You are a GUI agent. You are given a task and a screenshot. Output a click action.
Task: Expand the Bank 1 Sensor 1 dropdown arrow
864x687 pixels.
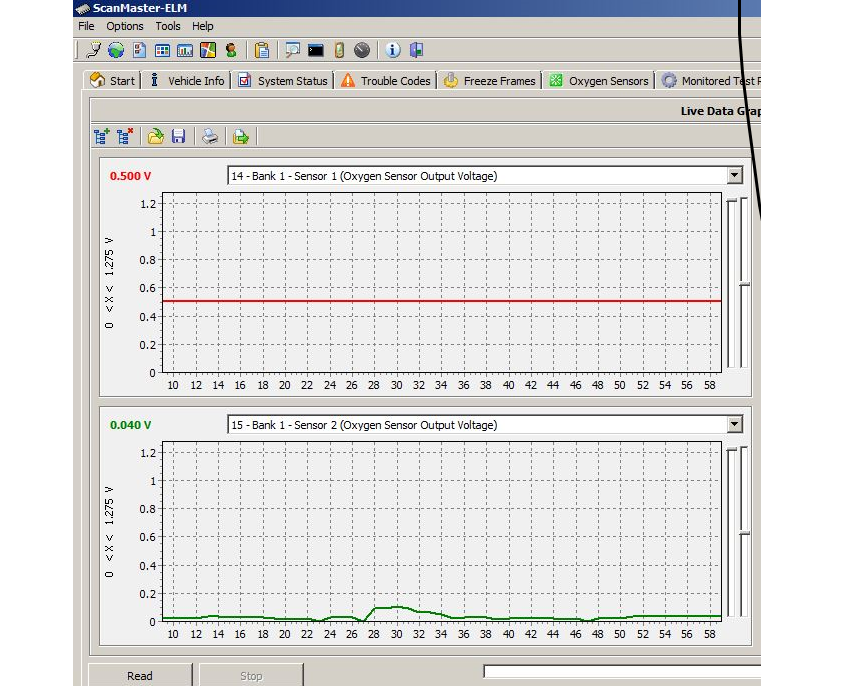(735, 175)
